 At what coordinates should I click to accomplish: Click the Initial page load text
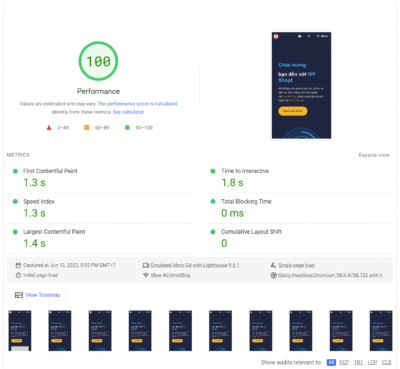click(40, 275)
